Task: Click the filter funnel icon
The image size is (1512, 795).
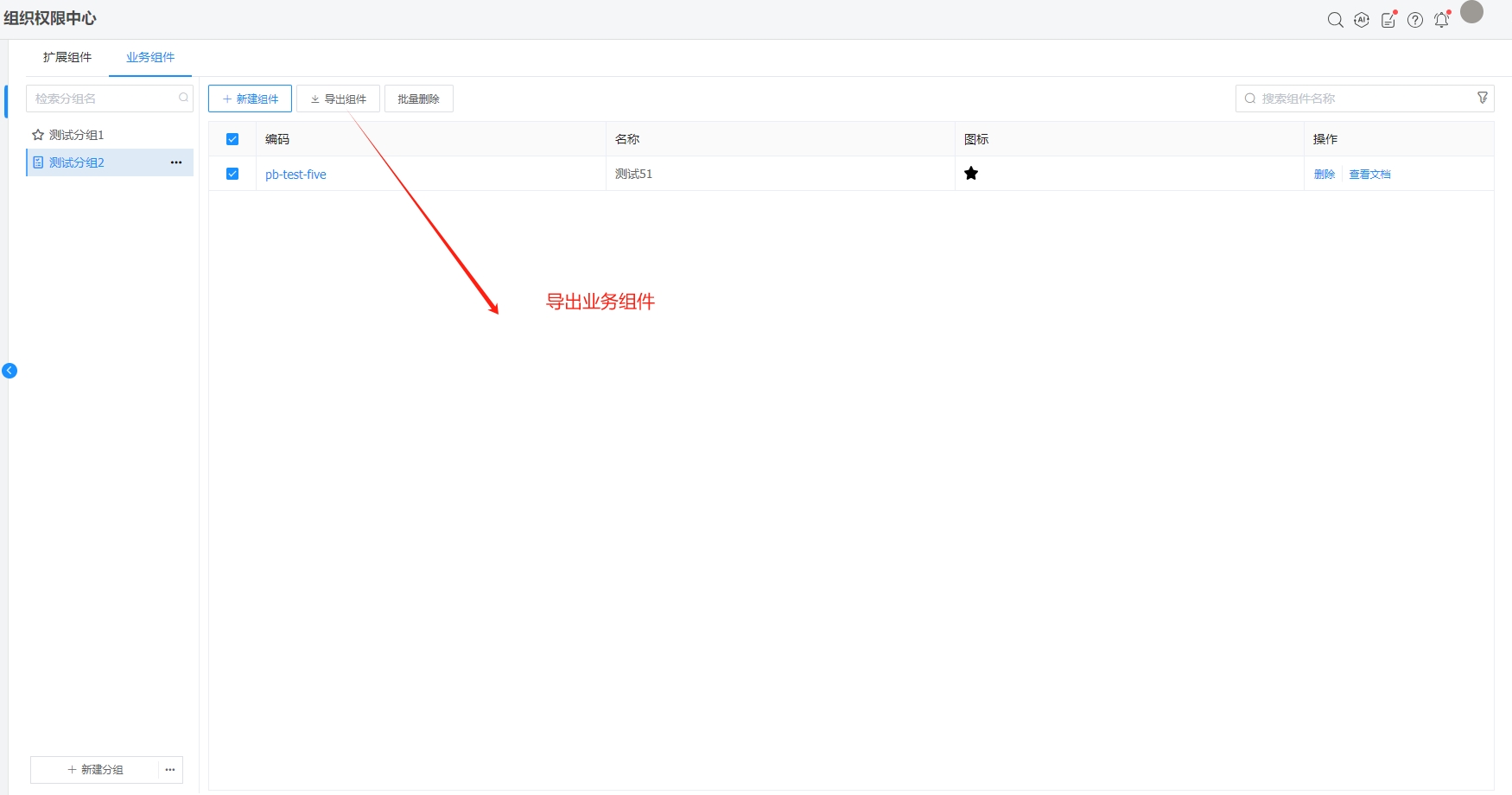Action: [x=1483, y=98]
